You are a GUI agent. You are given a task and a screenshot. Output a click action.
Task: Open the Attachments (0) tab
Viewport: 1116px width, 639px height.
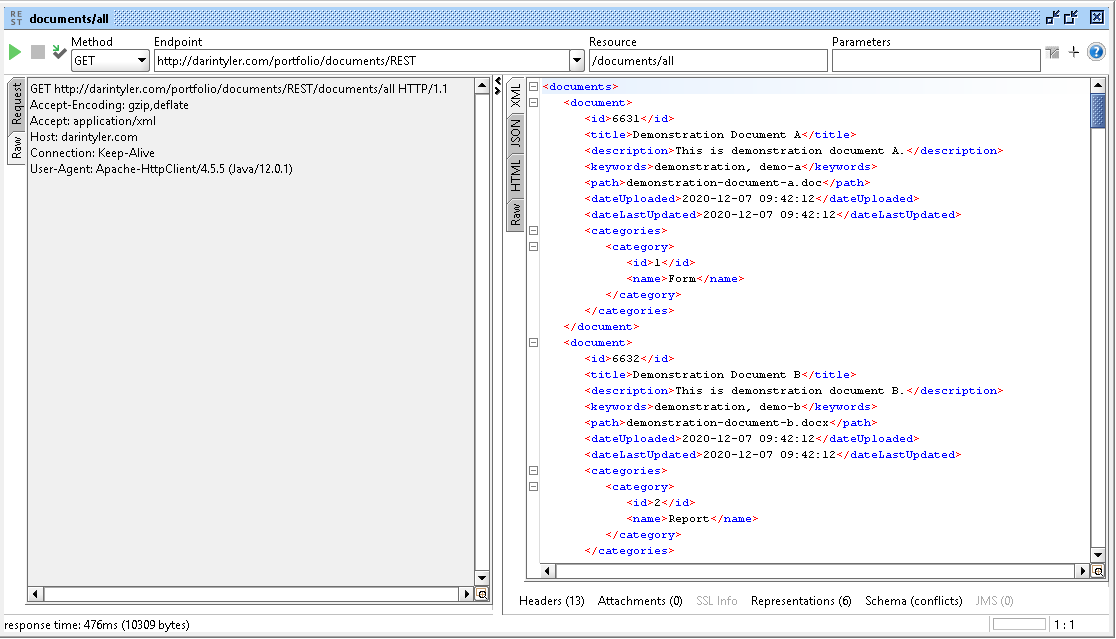pos(640,601)
